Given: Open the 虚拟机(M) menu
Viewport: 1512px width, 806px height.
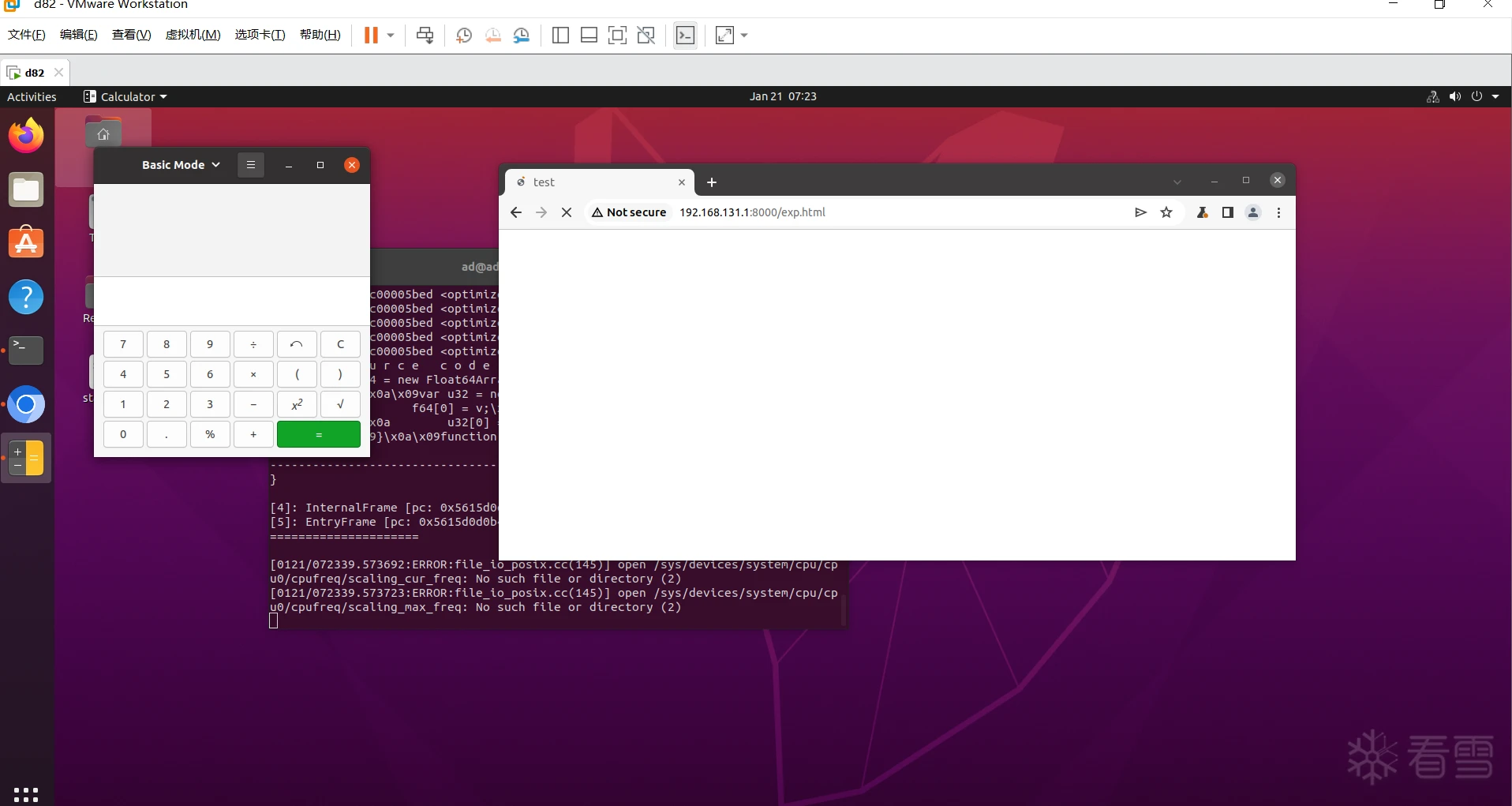Looking at the screenshot, I should point(193,35).
